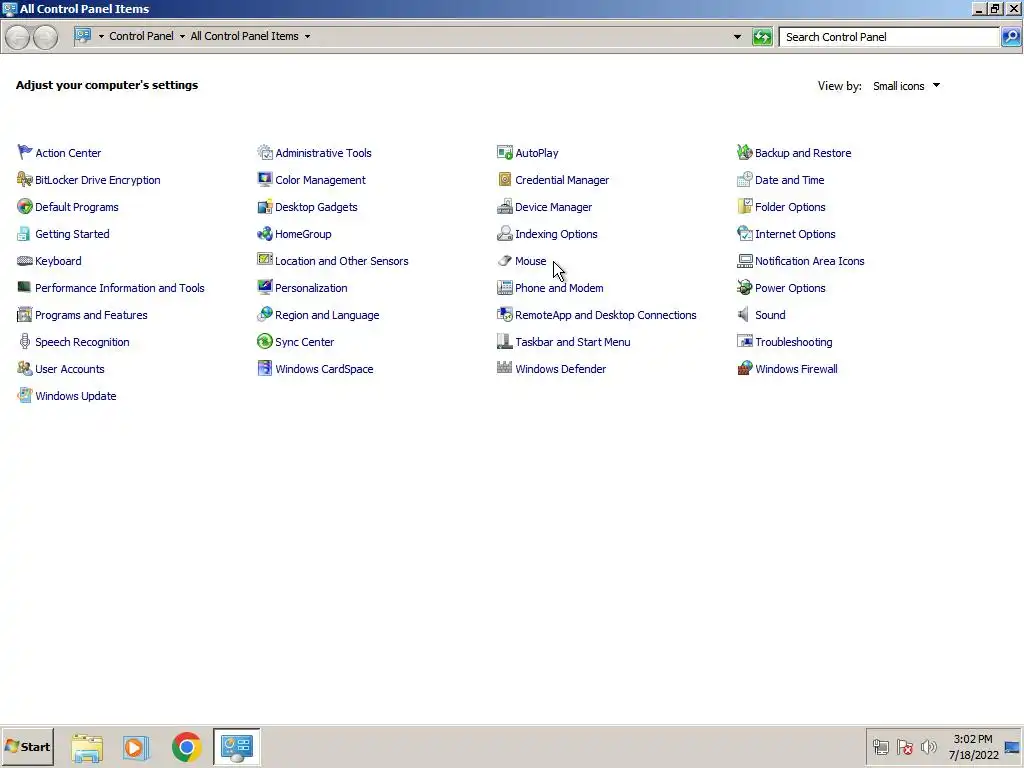Click the Search Control Panel field
Viewport: 1024px width, 768px height.
click(889, 37)
